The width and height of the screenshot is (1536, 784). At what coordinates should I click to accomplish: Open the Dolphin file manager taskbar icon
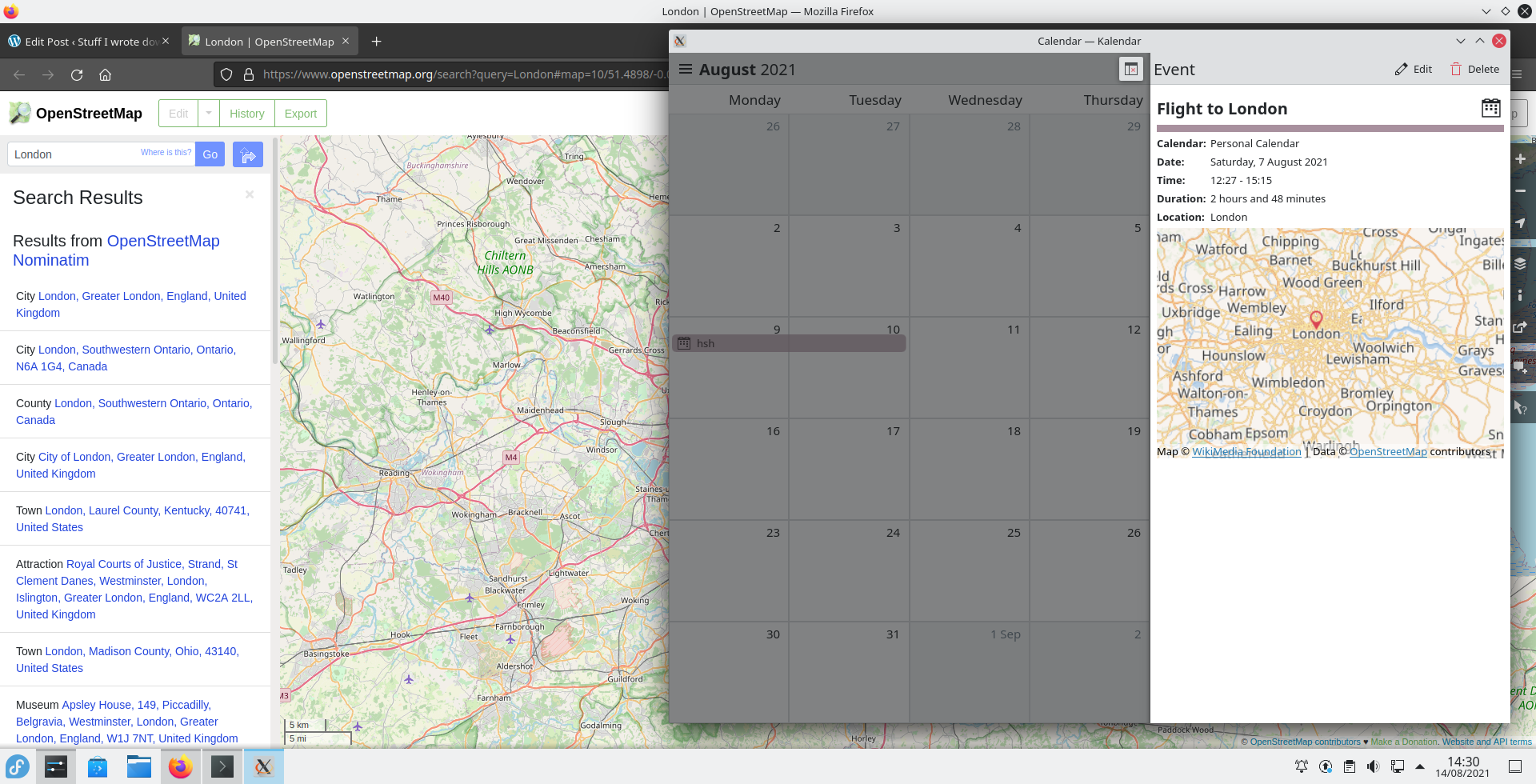(139, 767)
